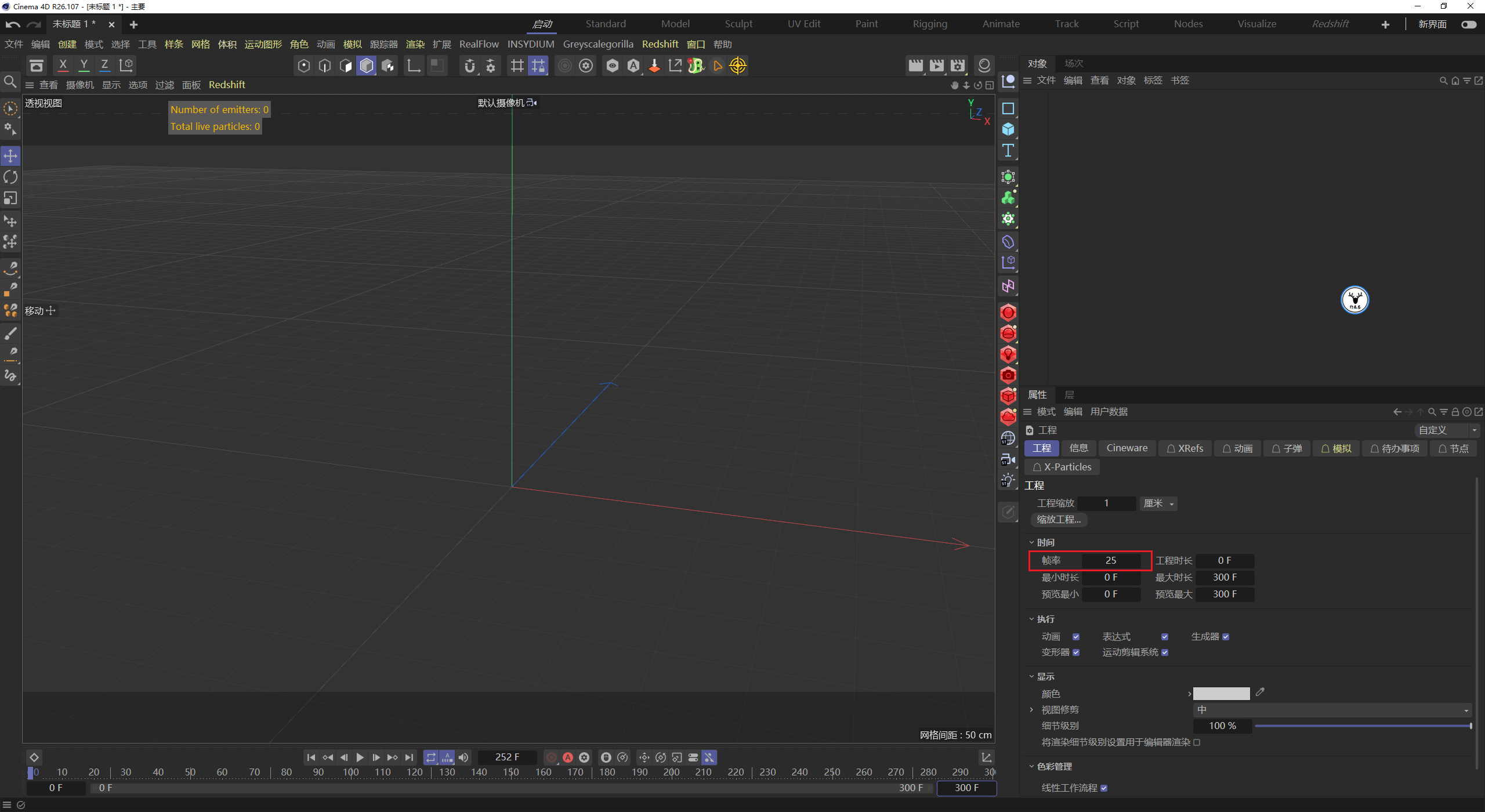
Task: Go to the end of the animation
Action: pos(409,757)
